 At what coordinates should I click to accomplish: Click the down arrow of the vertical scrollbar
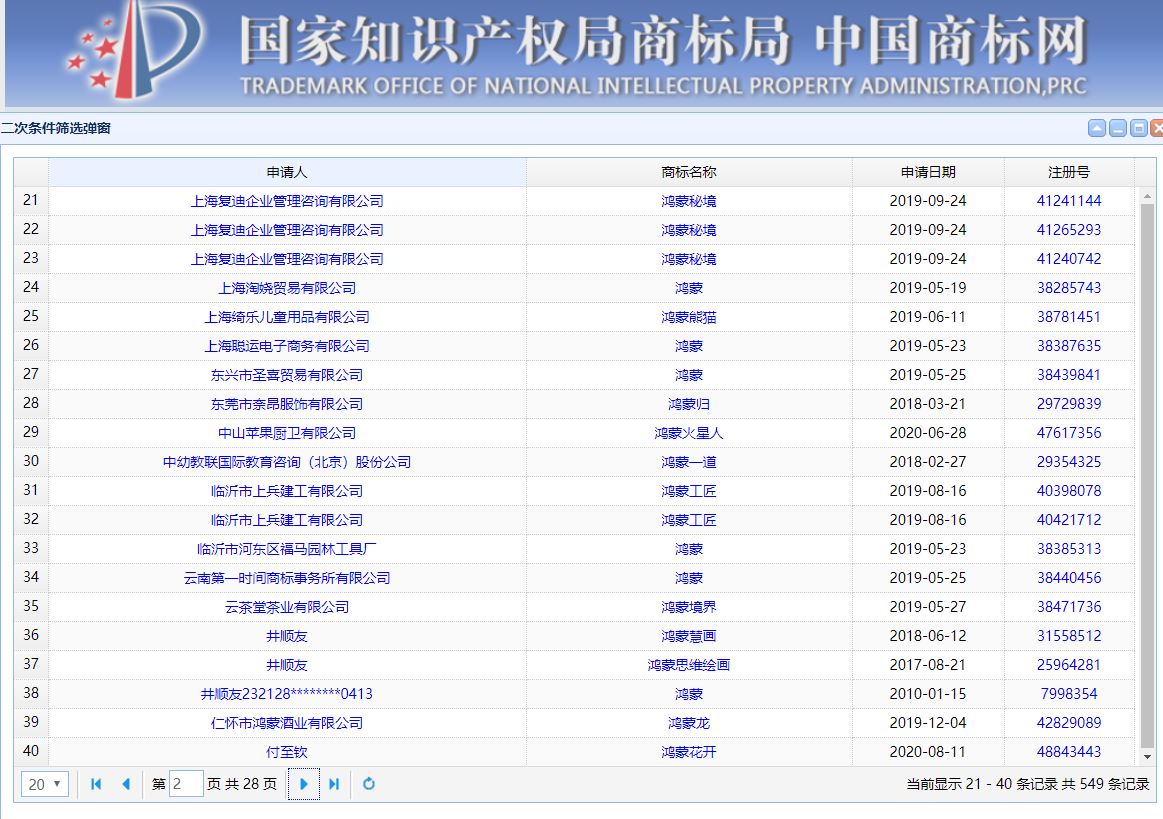pyautogui.click(x=1145, y=757)
